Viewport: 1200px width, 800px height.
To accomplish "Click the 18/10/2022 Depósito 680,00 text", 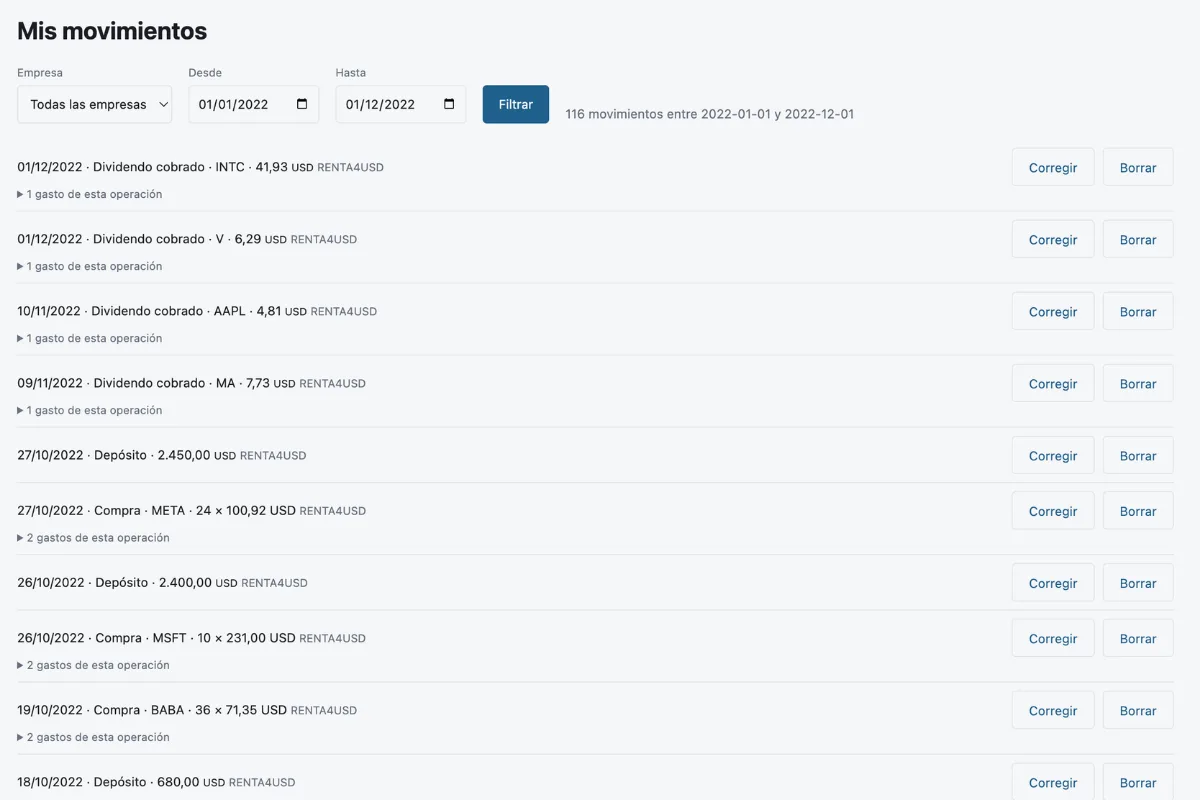I will click(156, 782).
